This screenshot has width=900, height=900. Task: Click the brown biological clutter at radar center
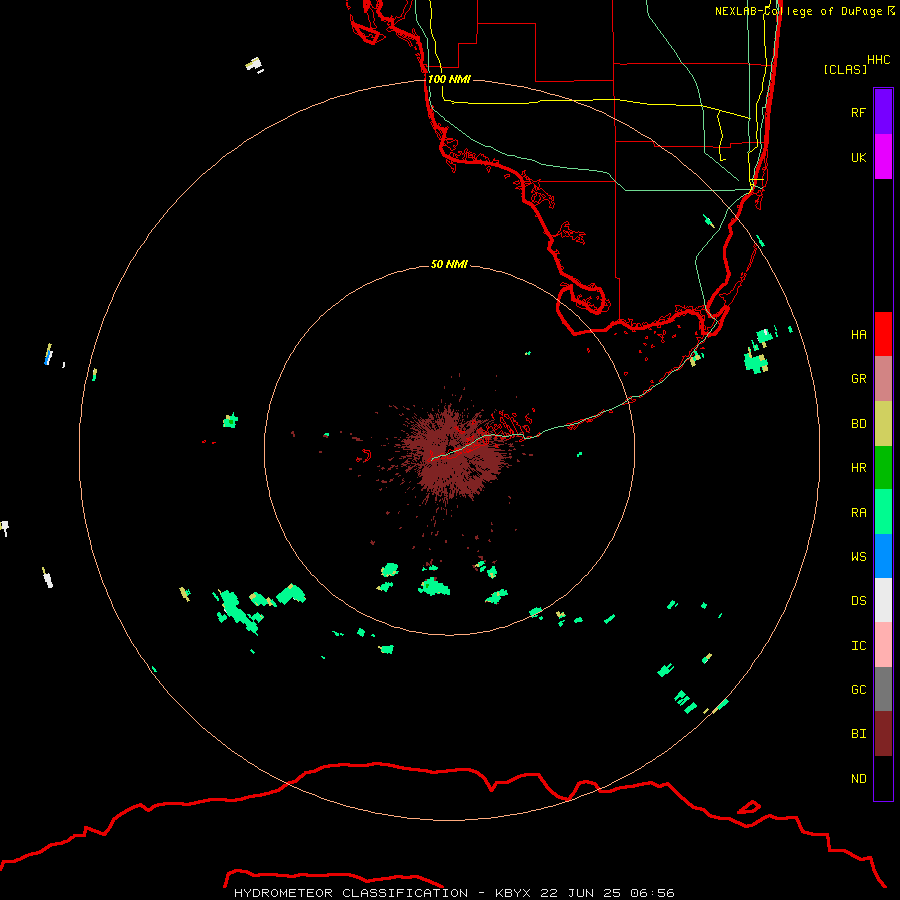453,453
